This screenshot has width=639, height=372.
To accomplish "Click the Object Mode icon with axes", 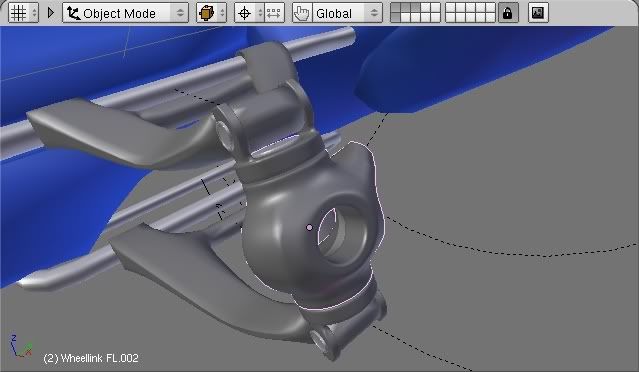I will point(73,13).
